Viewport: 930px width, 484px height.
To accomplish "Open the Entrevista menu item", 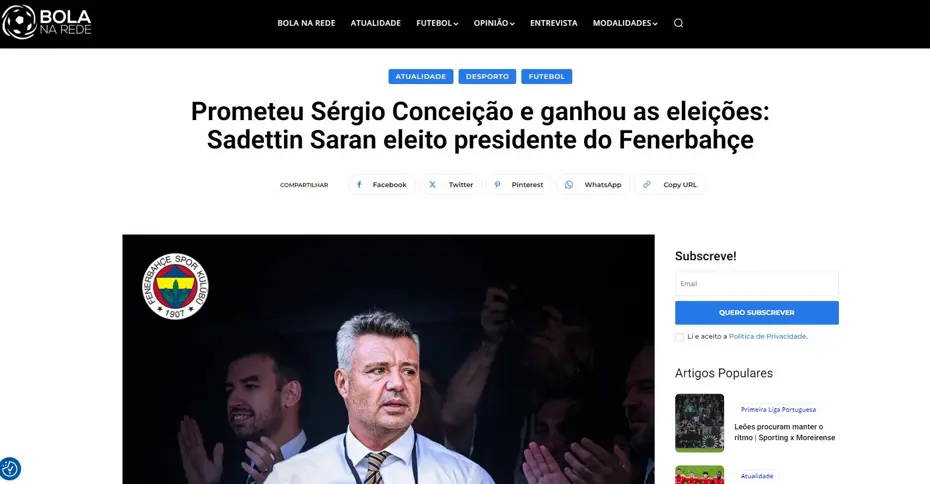I will [553, 23].
